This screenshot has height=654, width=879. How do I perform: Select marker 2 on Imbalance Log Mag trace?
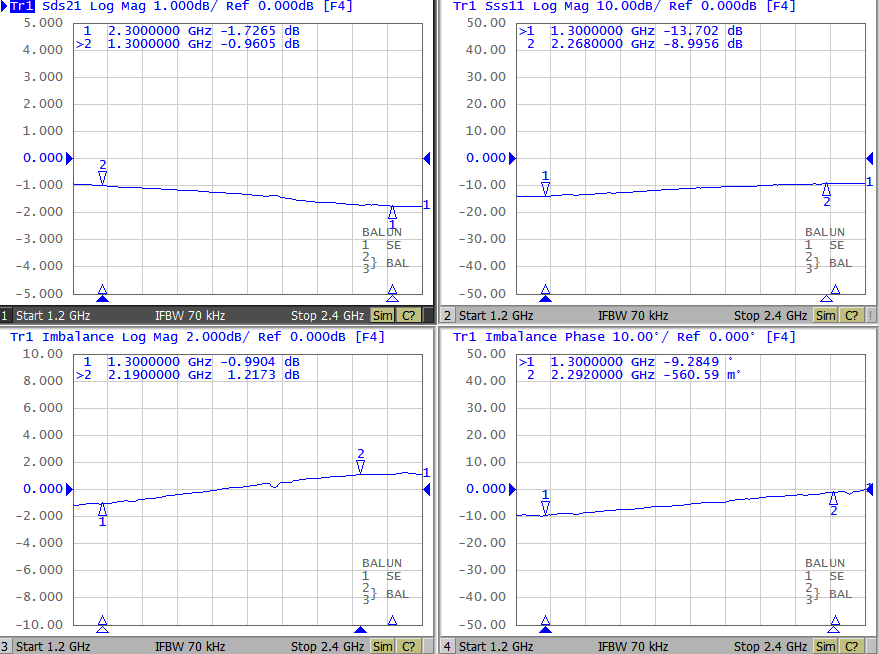click(x=360, y=467)
